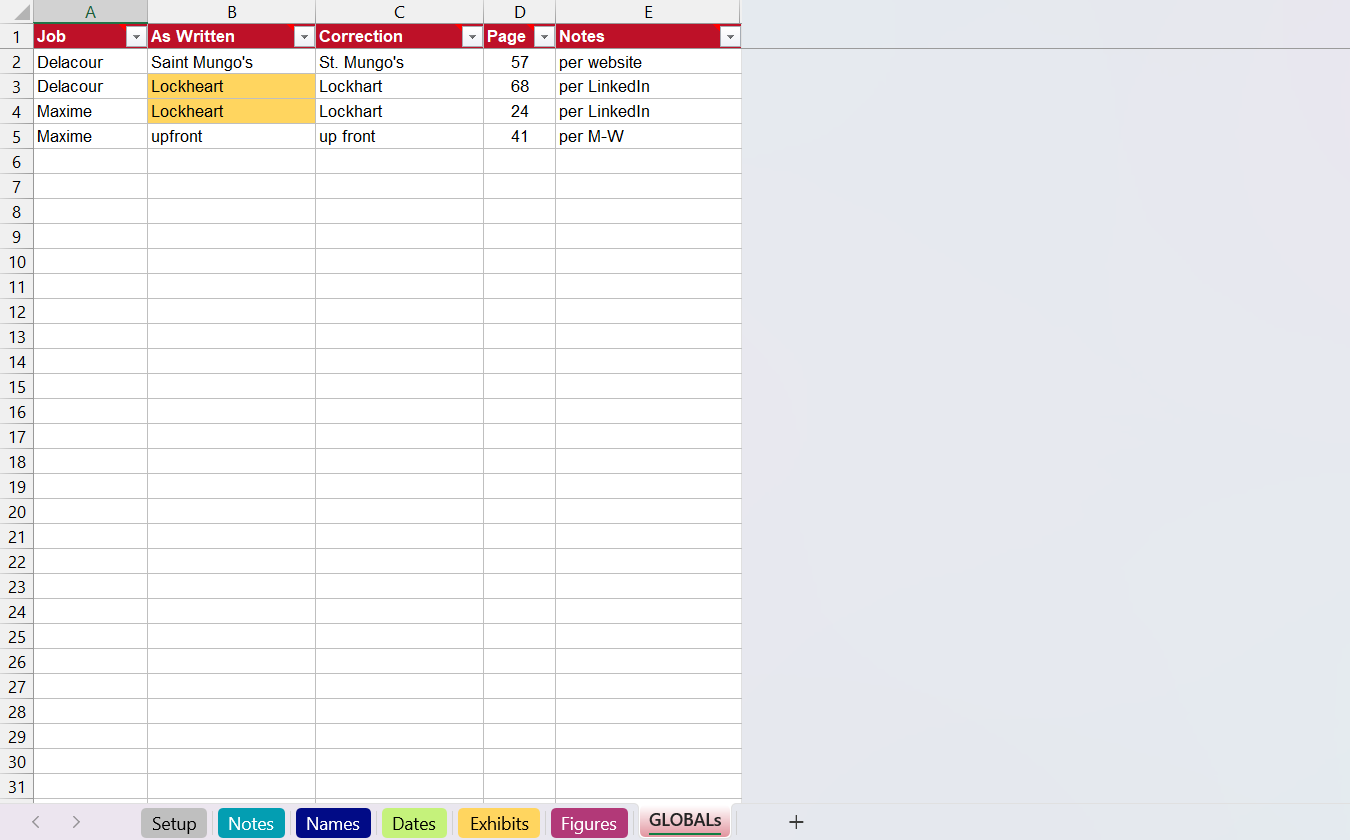1350x840 pixels.
Task: Click the cell 'up front'
Action: pos(399,137)
